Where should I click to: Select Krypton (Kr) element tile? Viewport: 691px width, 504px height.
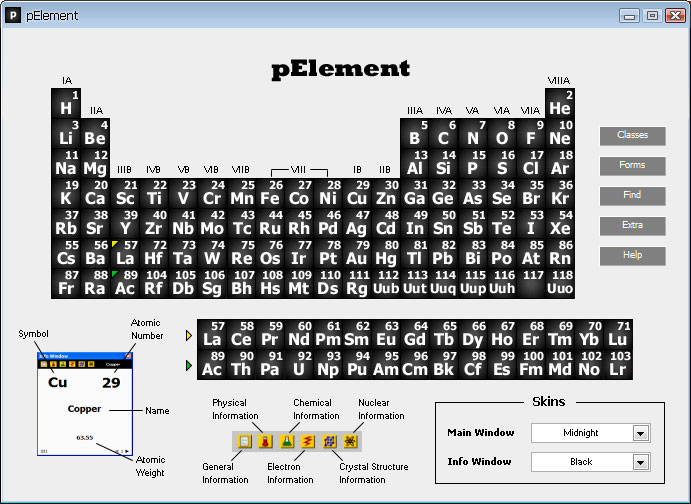click(x=560, y=193)
